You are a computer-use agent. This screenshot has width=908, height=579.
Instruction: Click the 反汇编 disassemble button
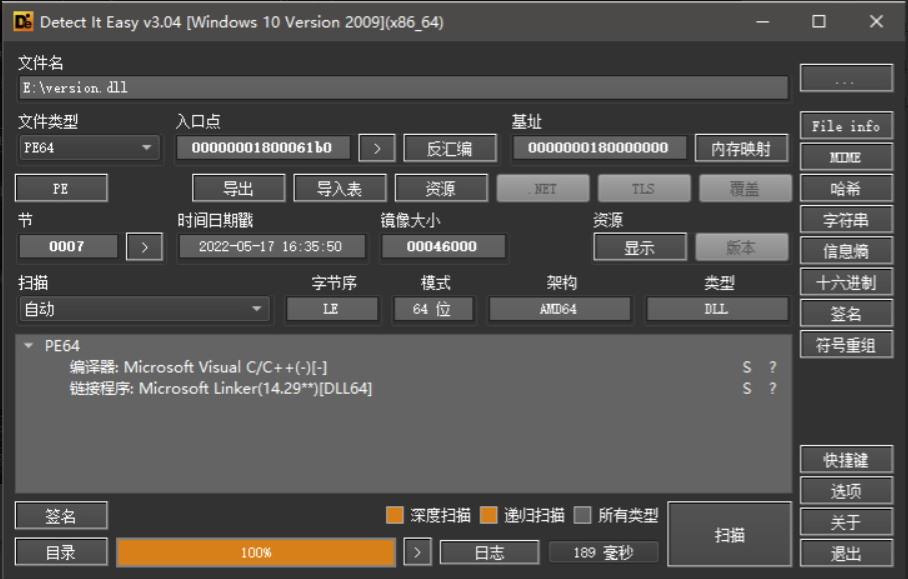[x=450, y=148]
